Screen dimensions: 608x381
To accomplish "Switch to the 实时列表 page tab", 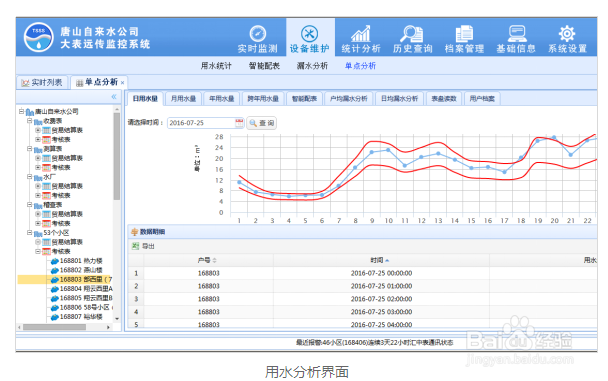I will 42,83.
